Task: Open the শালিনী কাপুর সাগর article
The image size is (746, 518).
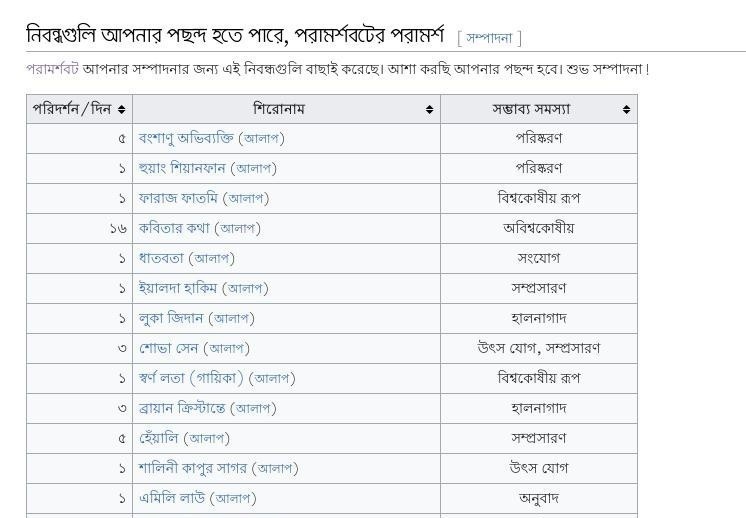Action: (193, 468)
